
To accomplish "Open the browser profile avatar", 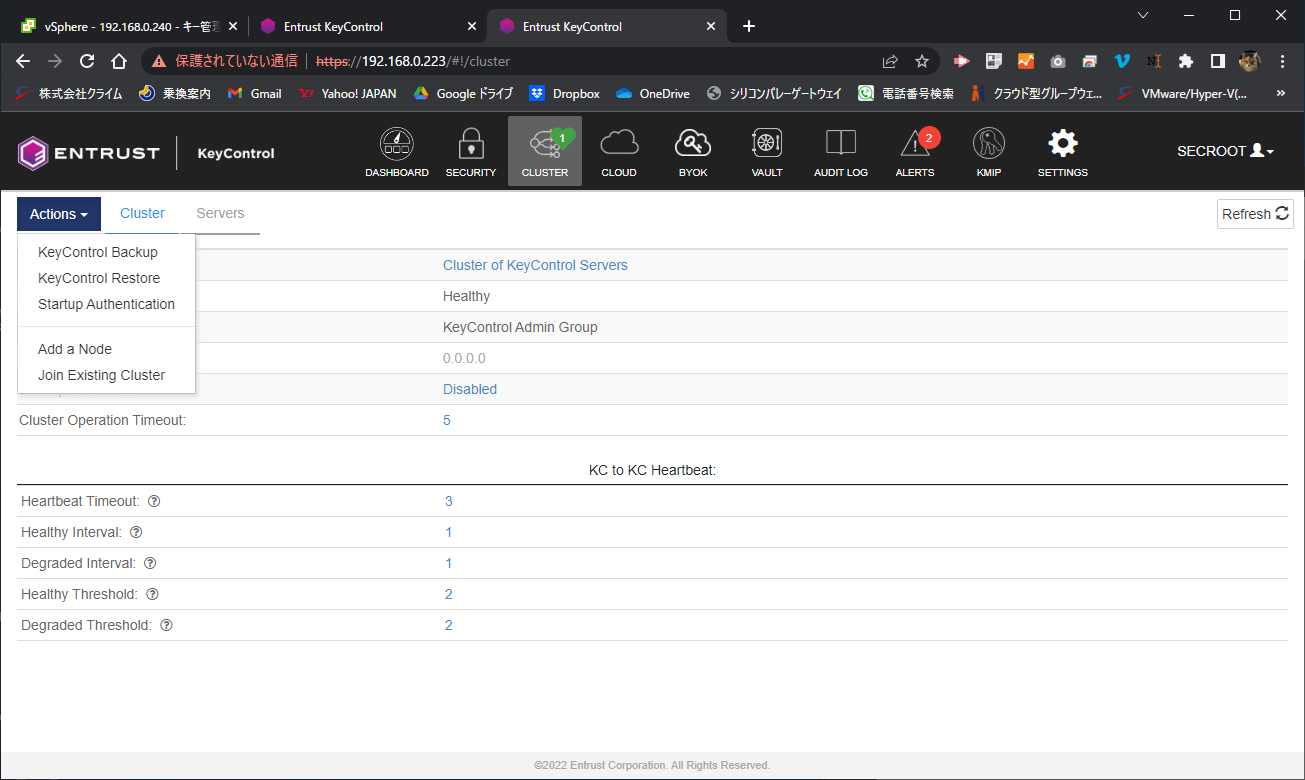I will [x=1250, y=61].
